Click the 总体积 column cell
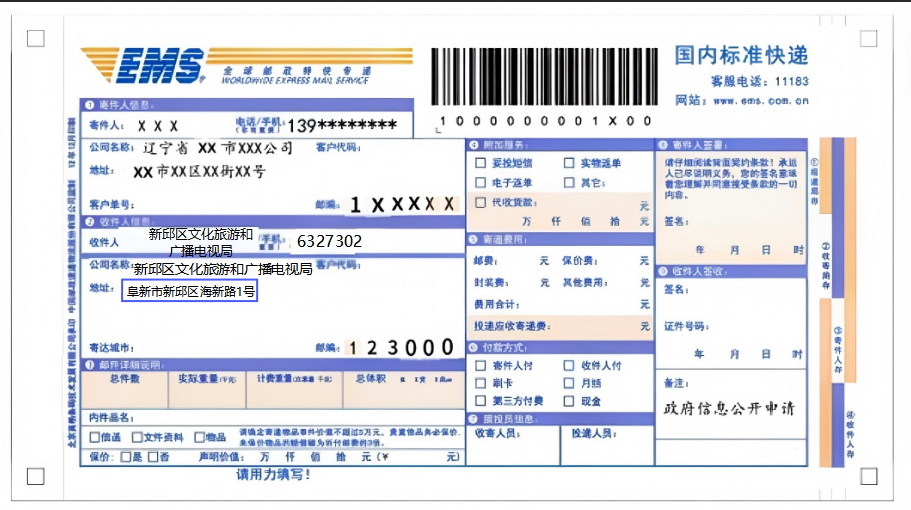Screen dimensions: 911x510 pyautogui.click(x=404, y=390)
